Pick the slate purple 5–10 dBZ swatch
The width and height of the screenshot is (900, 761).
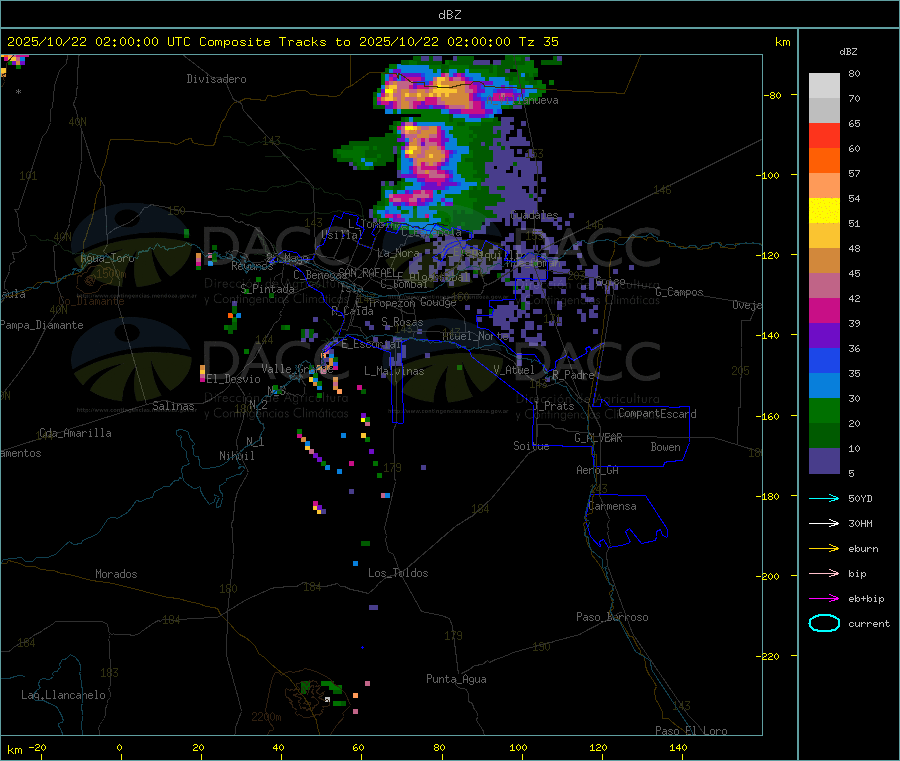tap(824, 461)
